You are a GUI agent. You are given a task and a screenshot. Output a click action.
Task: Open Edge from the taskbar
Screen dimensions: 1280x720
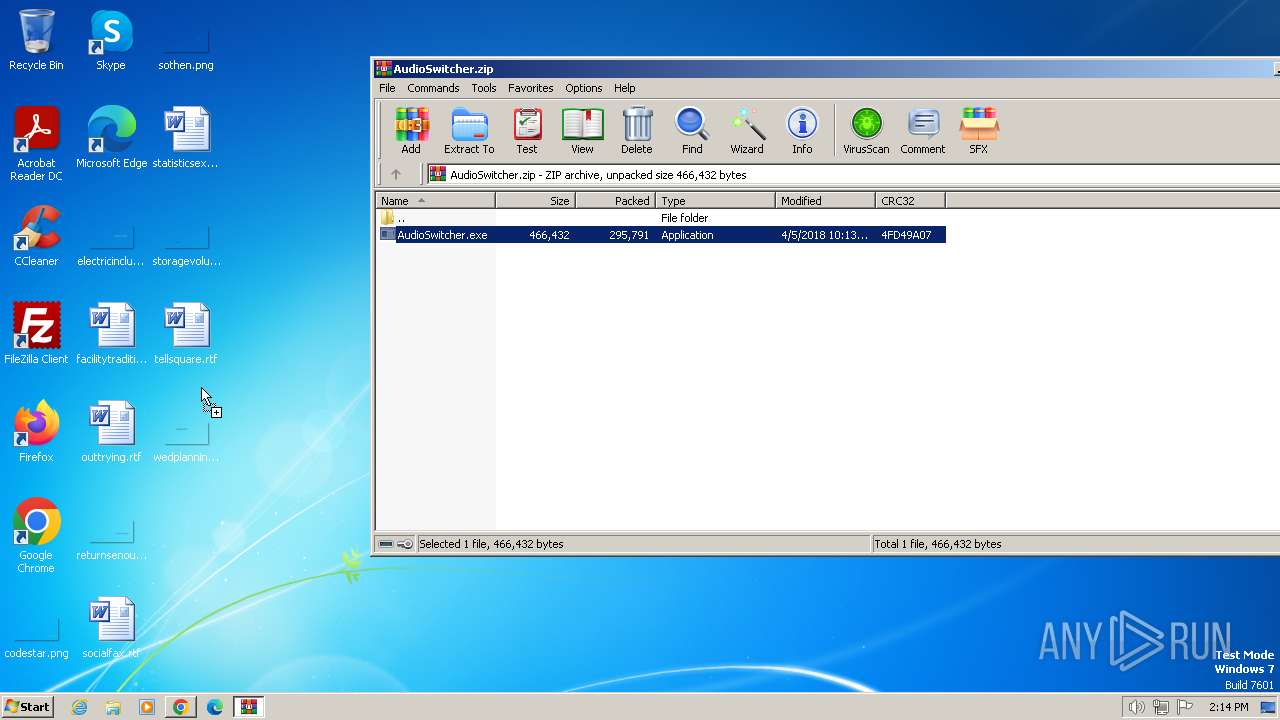point(215,707)
